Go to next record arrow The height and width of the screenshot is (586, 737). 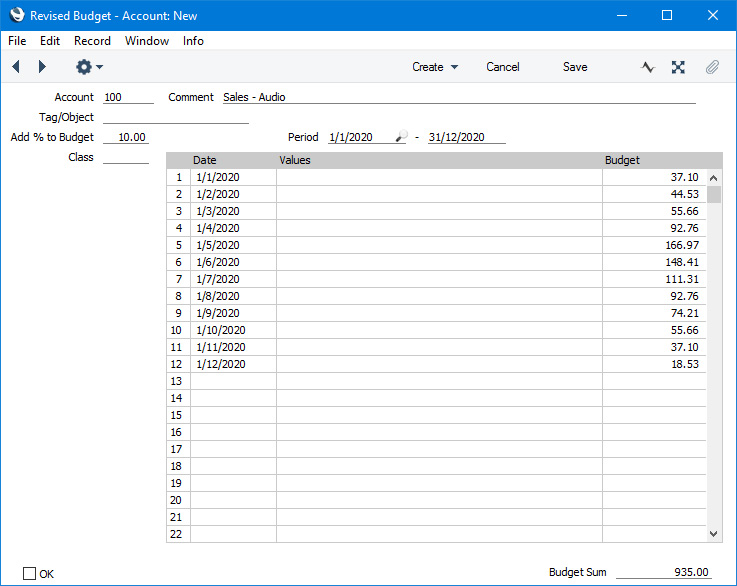coord(42,67)
